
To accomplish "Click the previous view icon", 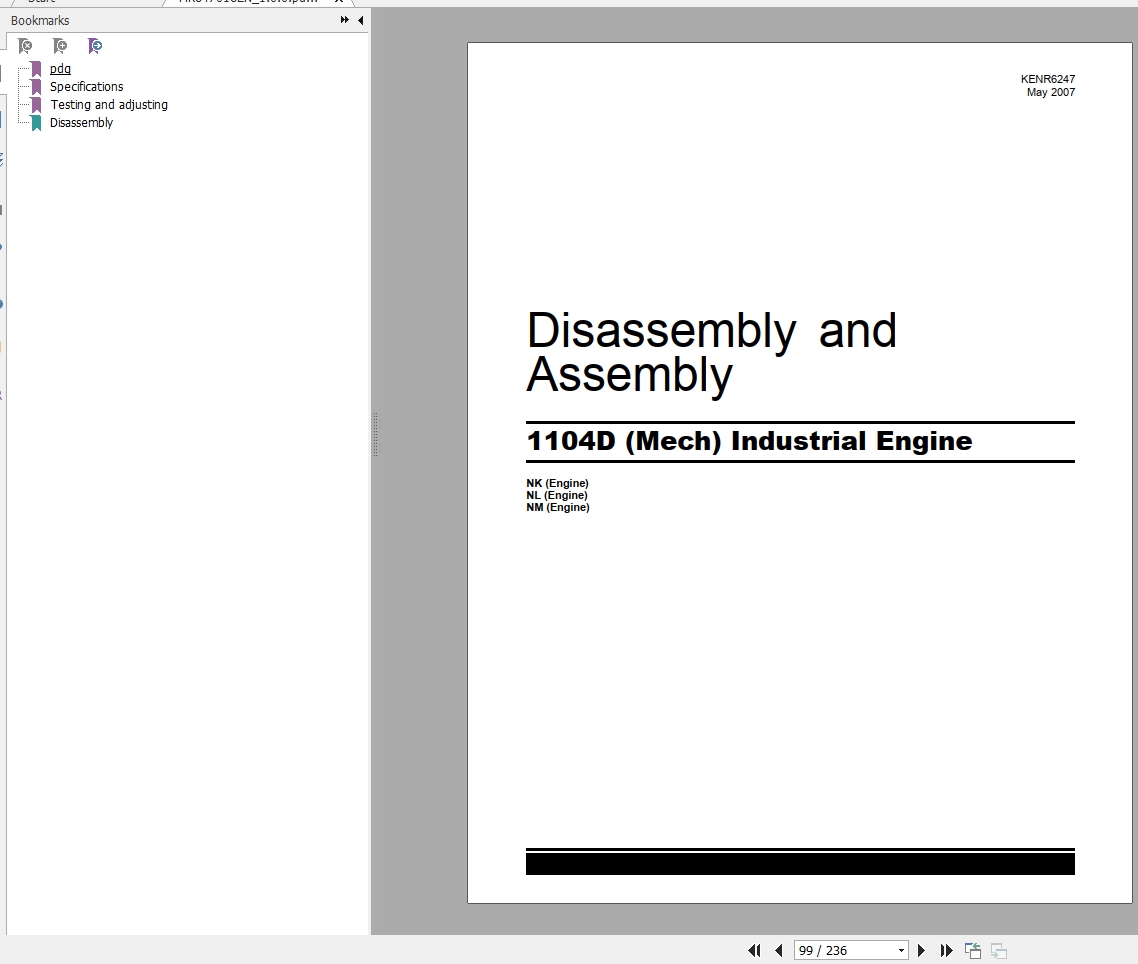I will pyautogui.click(x=972, y=950).
